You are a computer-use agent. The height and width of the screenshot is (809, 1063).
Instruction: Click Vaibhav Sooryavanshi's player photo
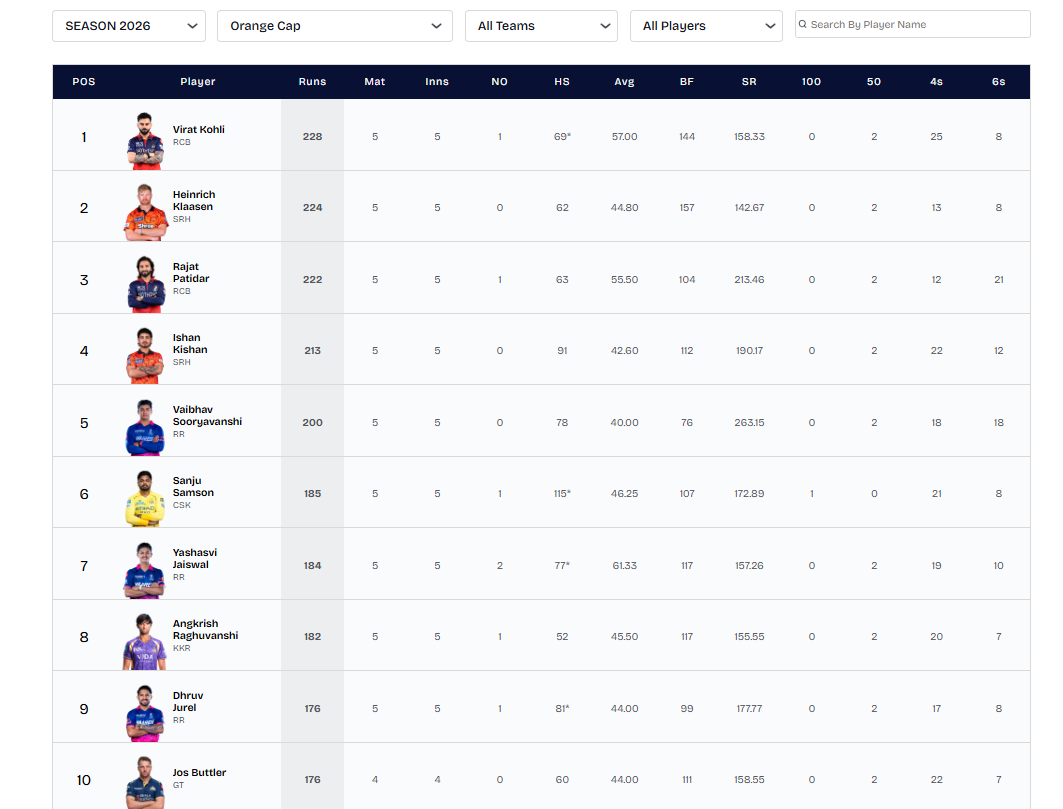tap(145, 426)
